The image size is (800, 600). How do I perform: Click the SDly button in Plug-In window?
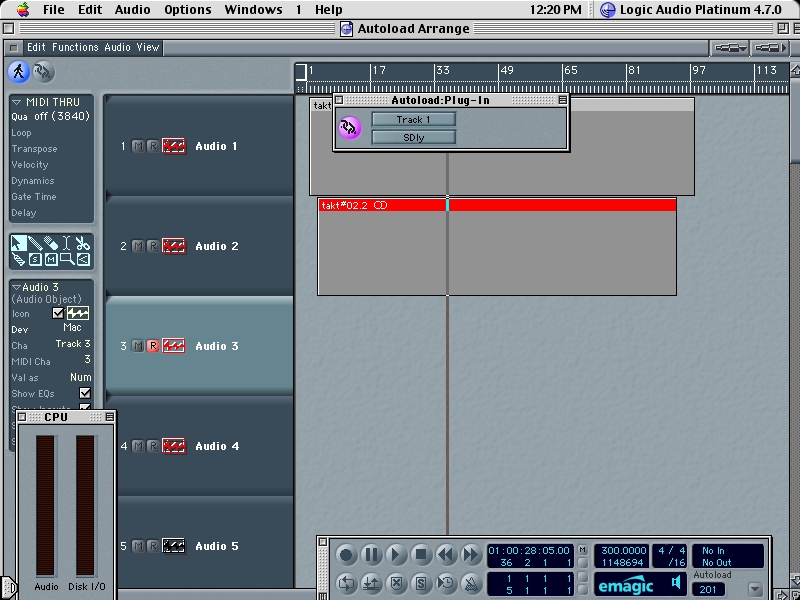tap(413, 137)
